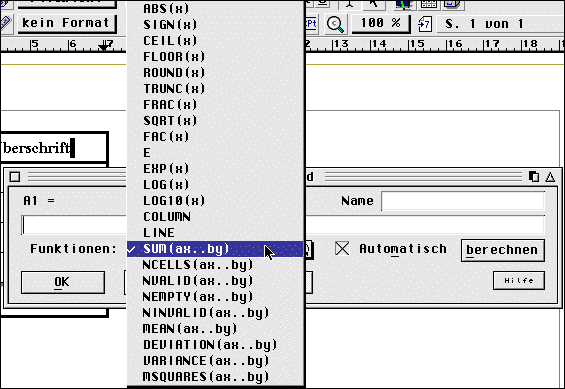Click the Überschrift text frame
This screenshot has height=389, width=565.
54,148
